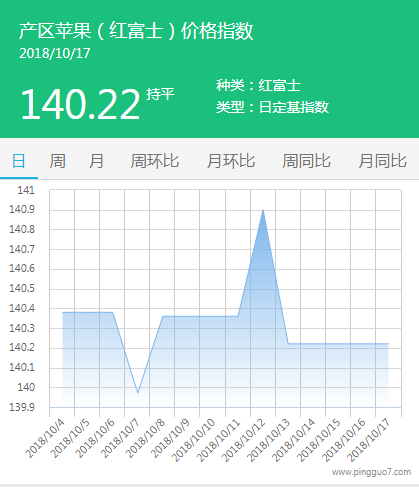Open the 月同比 tab
The height and width of the screenshot is (487, 419).
click(382, 161)
